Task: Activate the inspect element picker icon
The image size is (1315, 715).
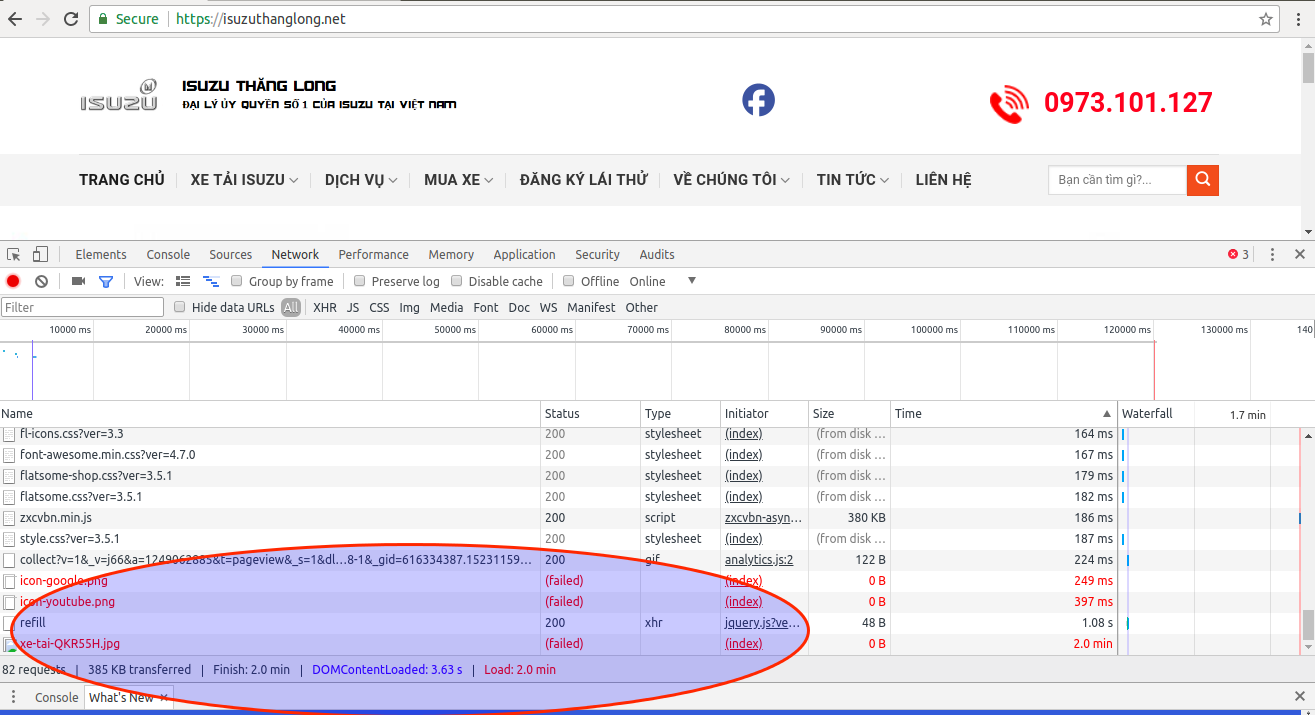Action: (x=14, y=254)
